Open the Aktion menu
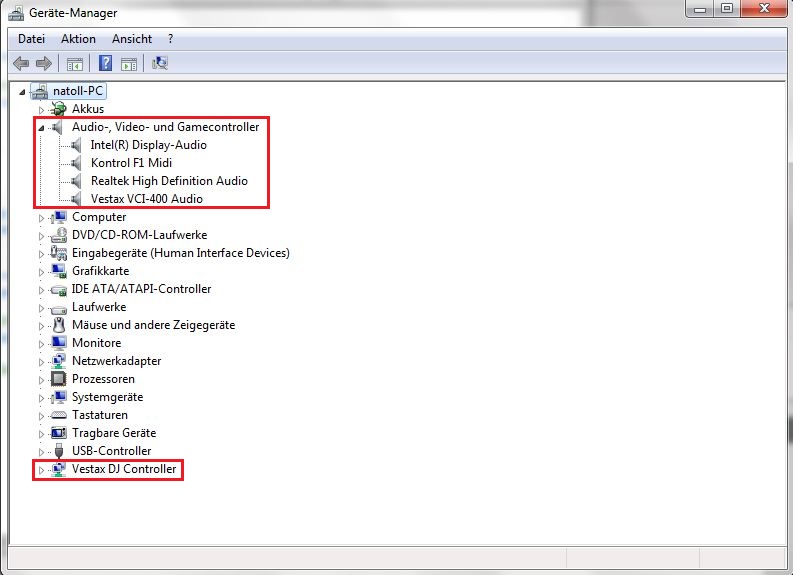This screenshot has width=793, height=575. [x=78, y=39]
